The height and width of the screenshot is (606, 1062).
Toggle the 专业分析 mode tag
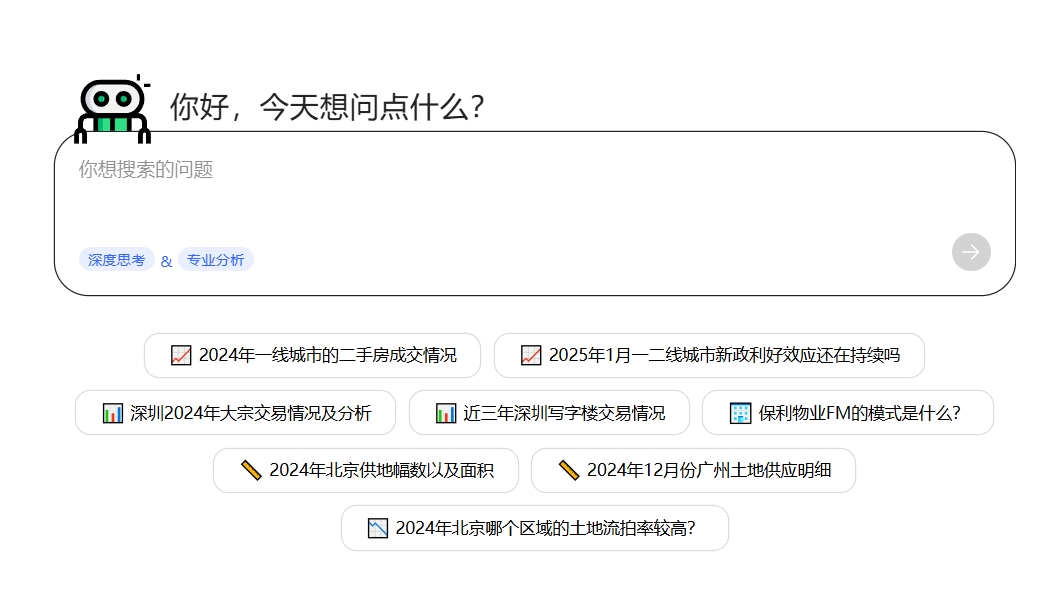215,260
